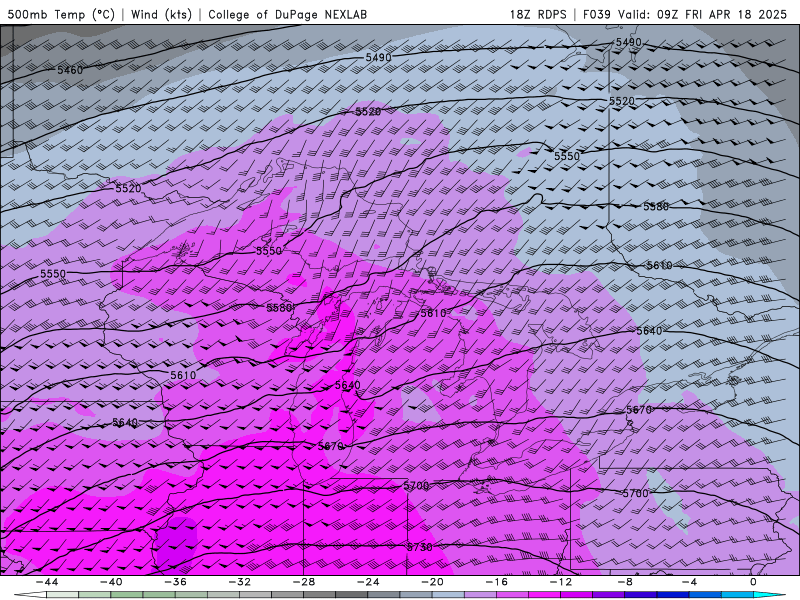Click the -44 color scale label
The width and height of the screenshot is (800, 600).
47,582
